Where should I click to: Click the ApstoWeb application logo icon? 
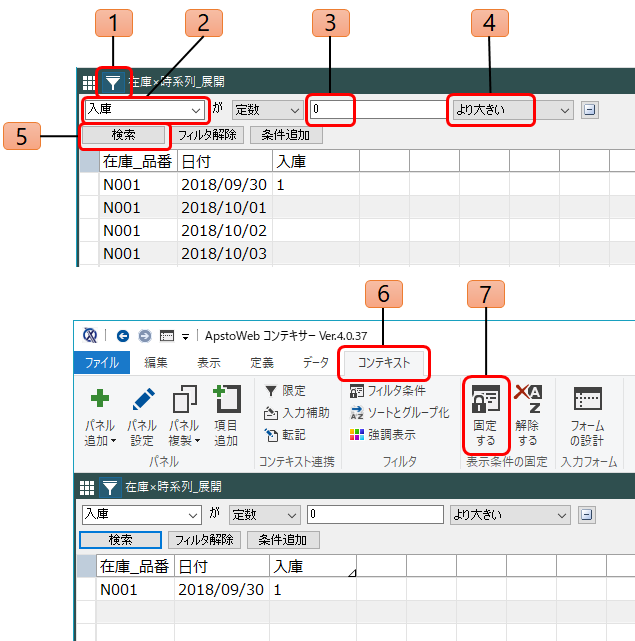pyautogui.click(x=90, y=335)
